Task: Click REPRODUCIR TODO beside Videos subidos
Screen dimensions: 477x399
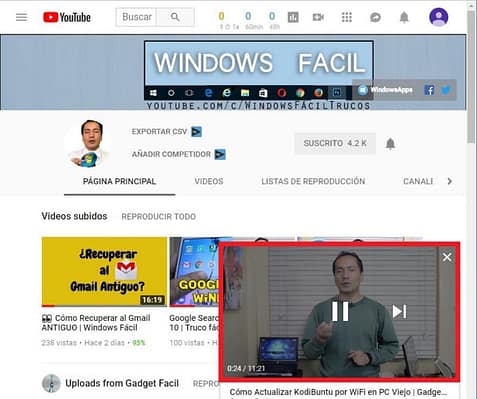Action: 159,217
